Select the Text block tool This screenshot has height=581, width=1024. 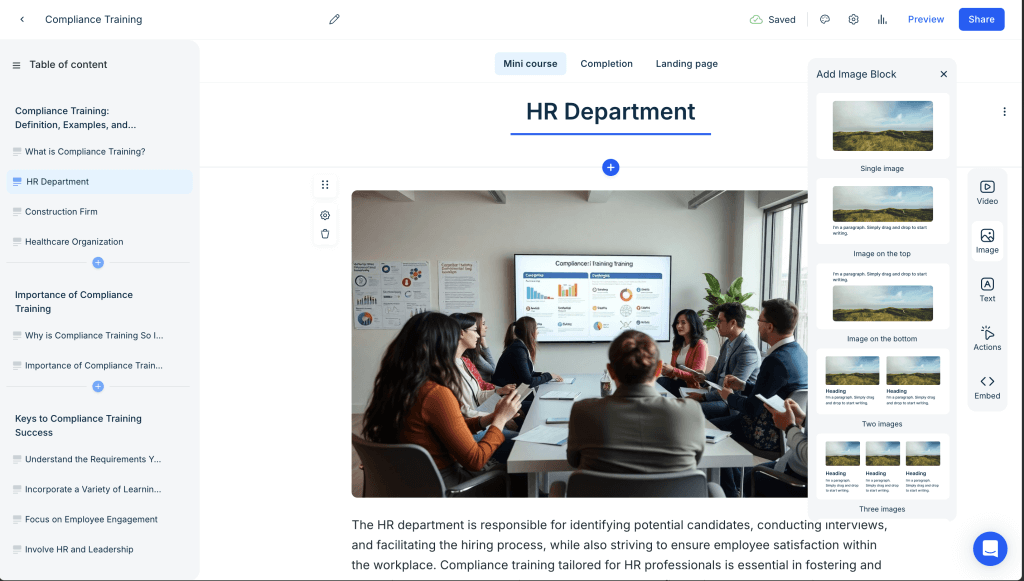tap(987, 289)
